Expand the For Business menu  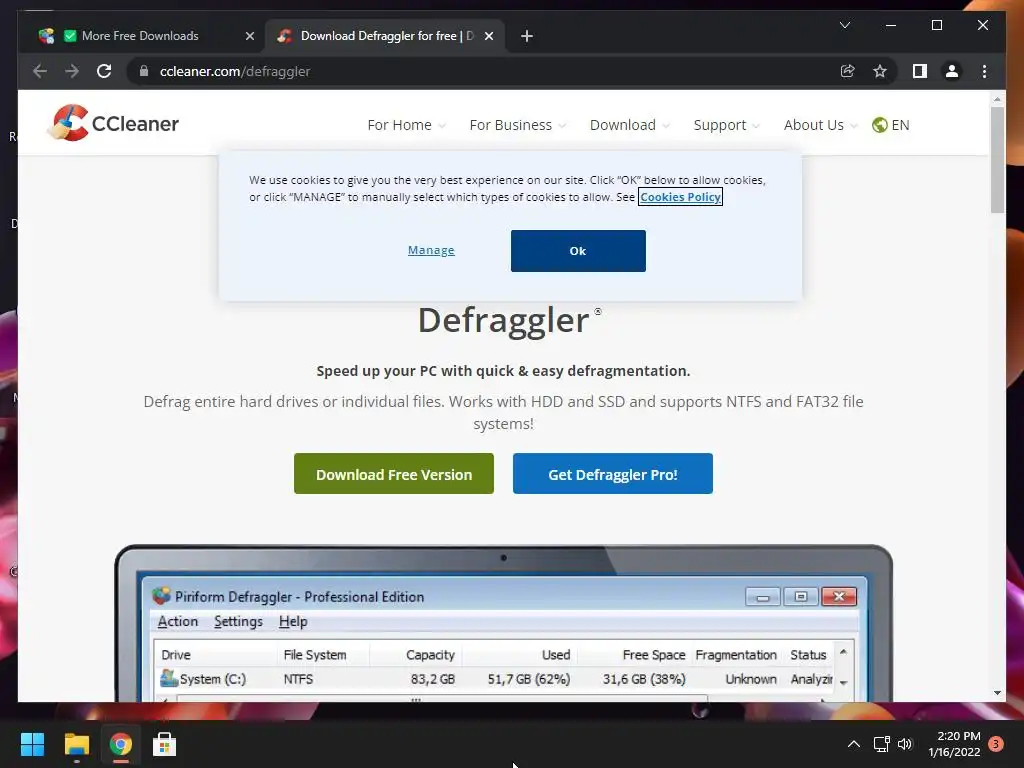pos(517,125)
